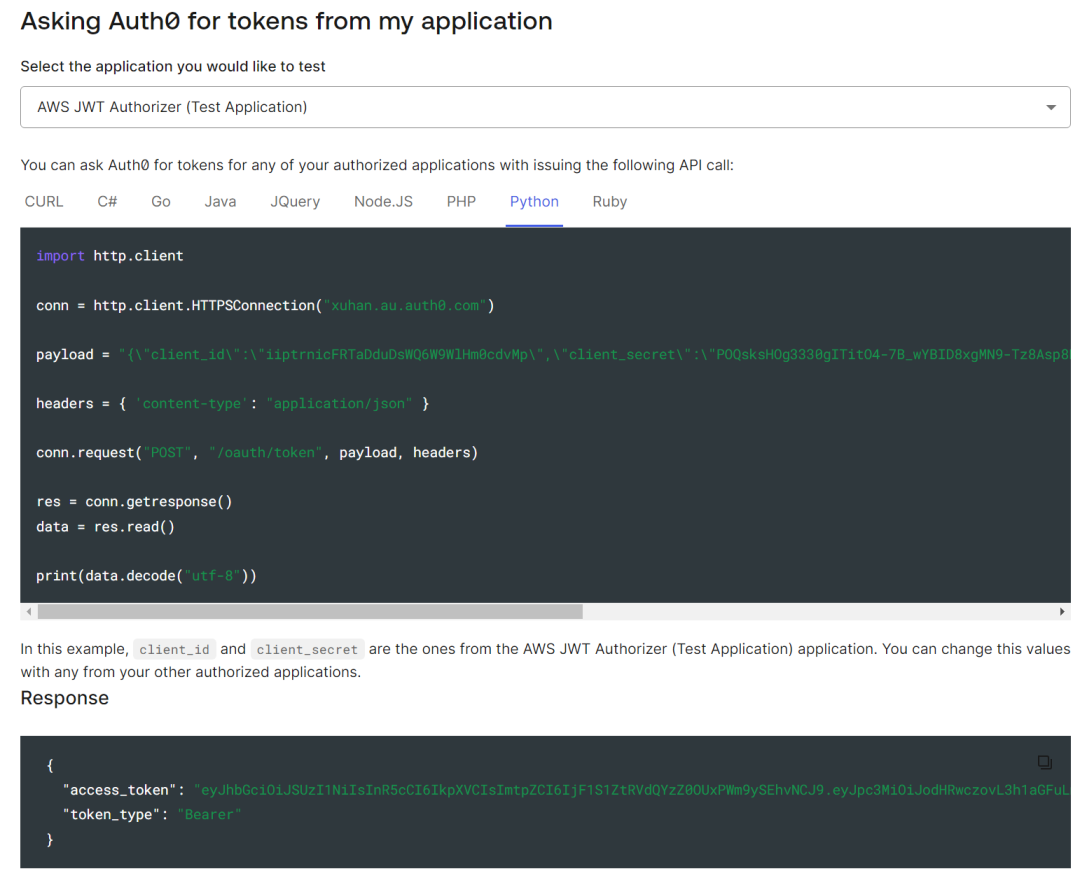Click the 'import http.client' code line
This screenshot has width=1080, height=869.
[x=110, y=256]
